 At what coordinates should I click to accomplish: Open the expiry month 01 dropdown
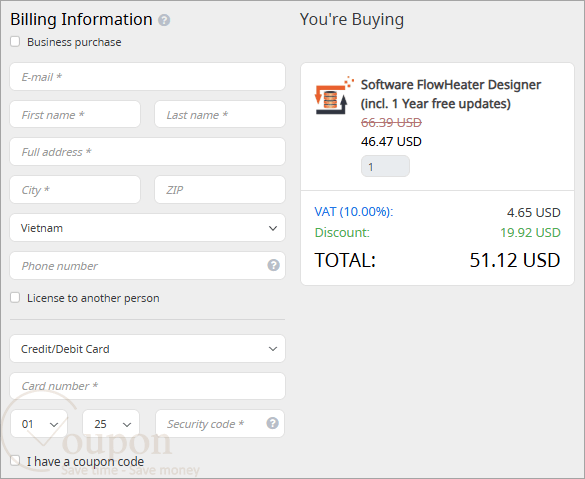point(39,424)
